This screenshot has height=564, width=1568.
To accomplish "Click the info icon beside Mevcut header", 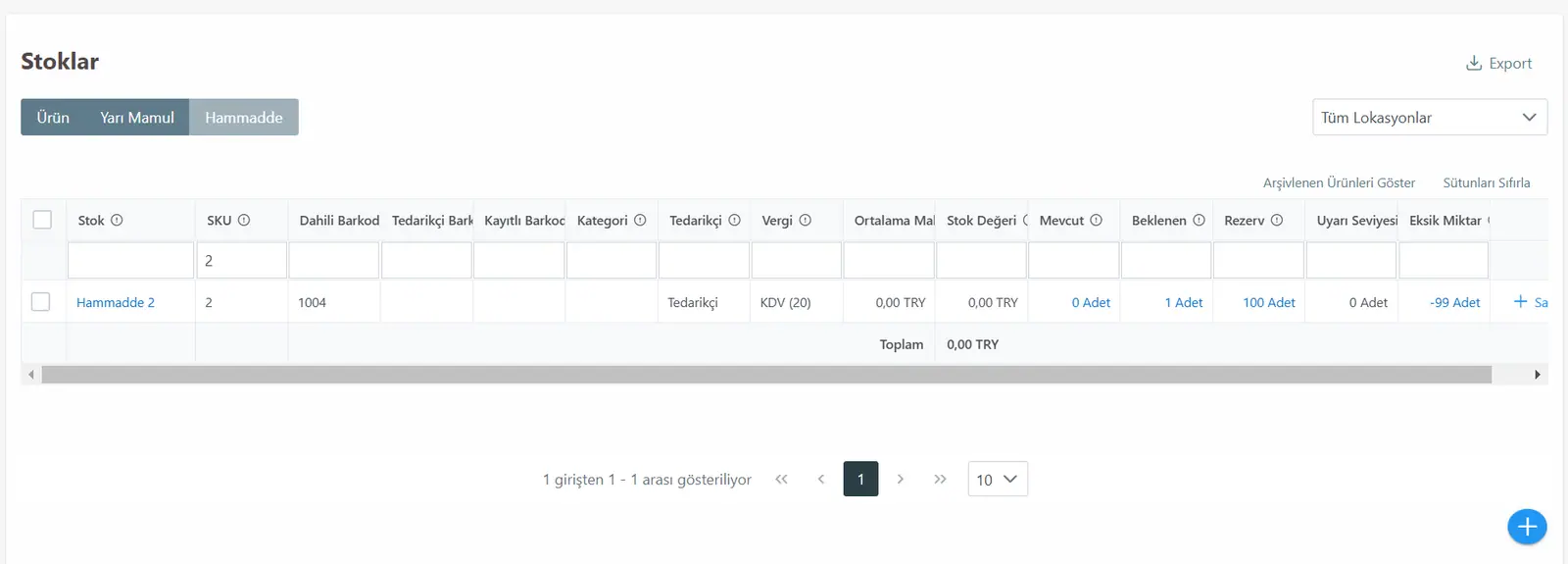I will pos(1096,220).
